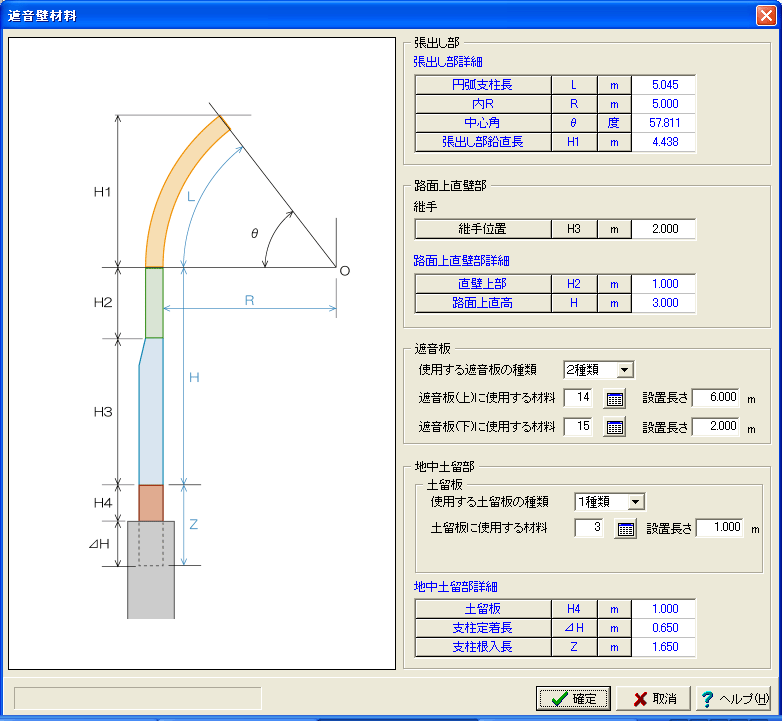Open material table for 遮音板(下)

(x=614, y=427)
